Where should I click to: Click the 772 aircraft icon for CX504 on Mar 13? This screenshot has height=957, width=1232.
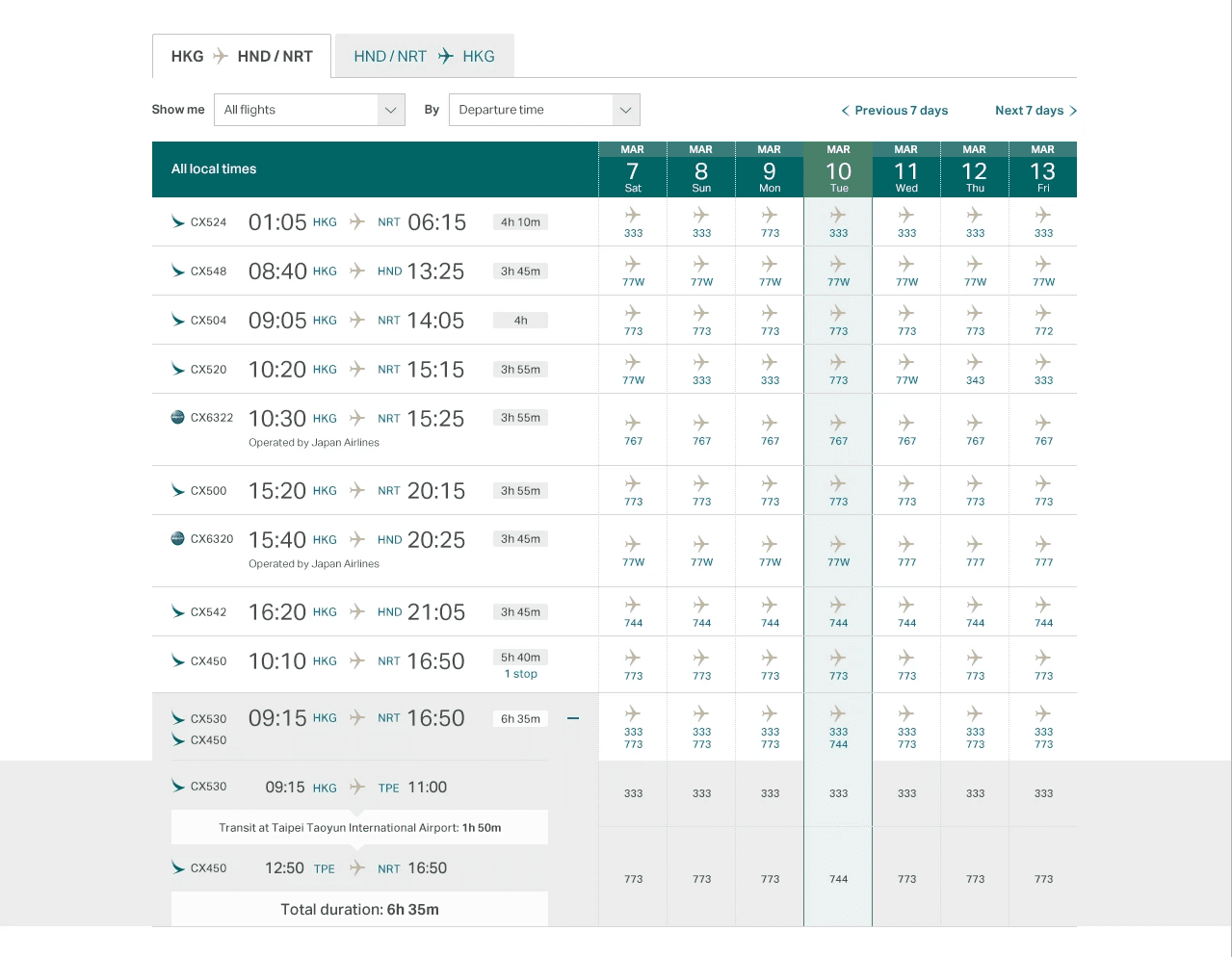1043,314
